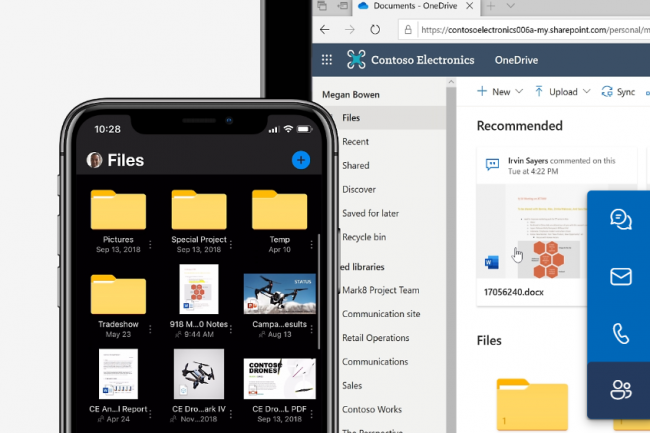The image size is (650, 433).
Task: Open the chat icon in the blue side panel
Action: coord(621,219)
